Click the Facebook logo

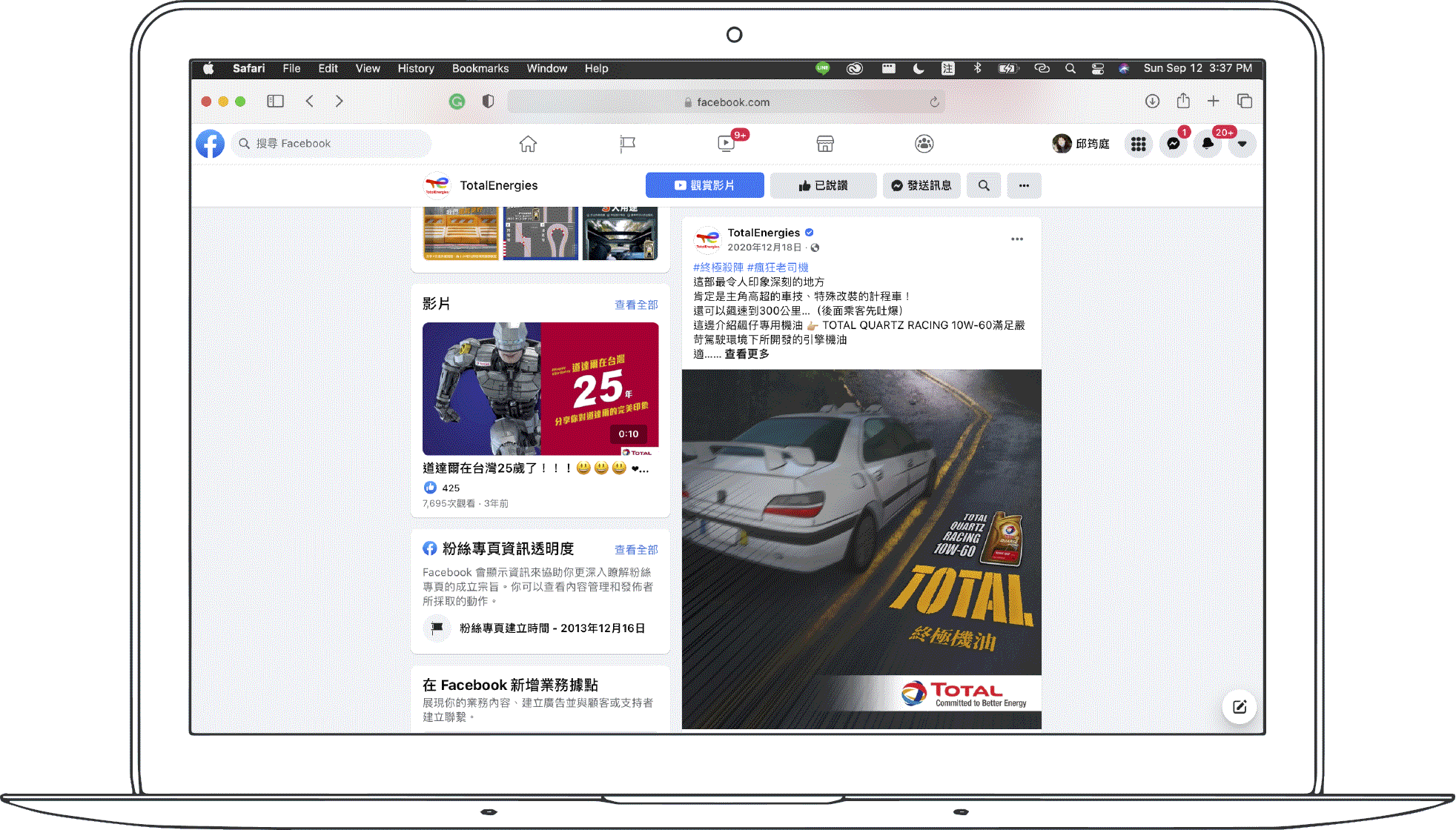click(210, 143)
